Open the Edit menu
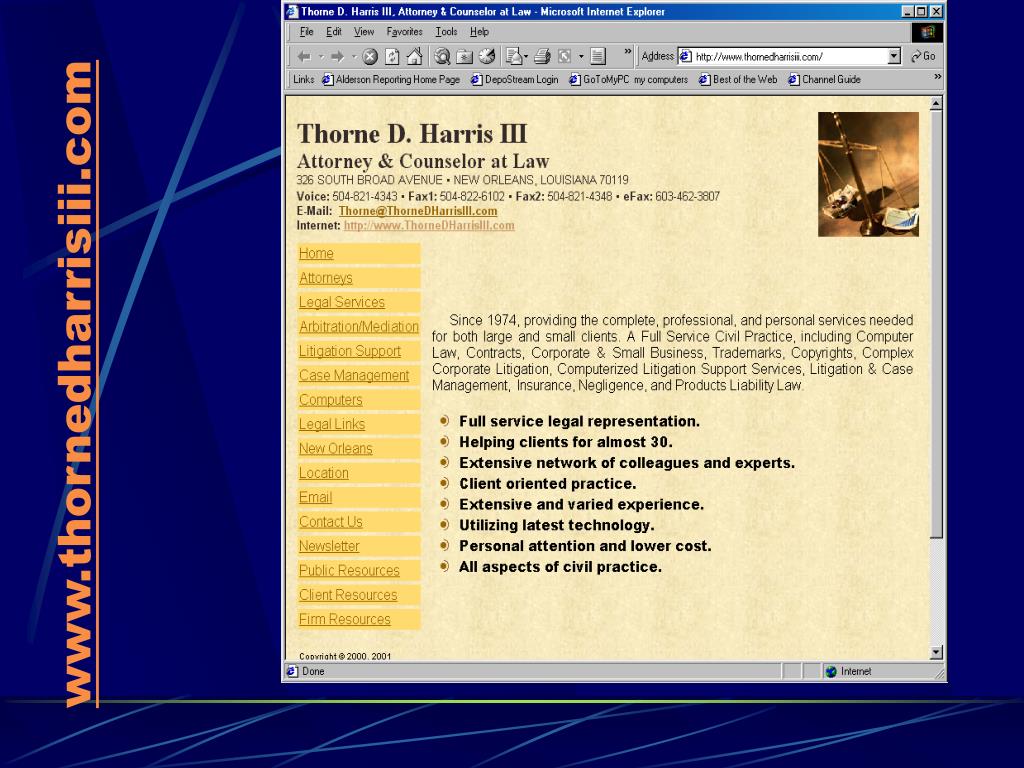The width and height of the screenshot is (1024, 768). click(x=334, y=32)
